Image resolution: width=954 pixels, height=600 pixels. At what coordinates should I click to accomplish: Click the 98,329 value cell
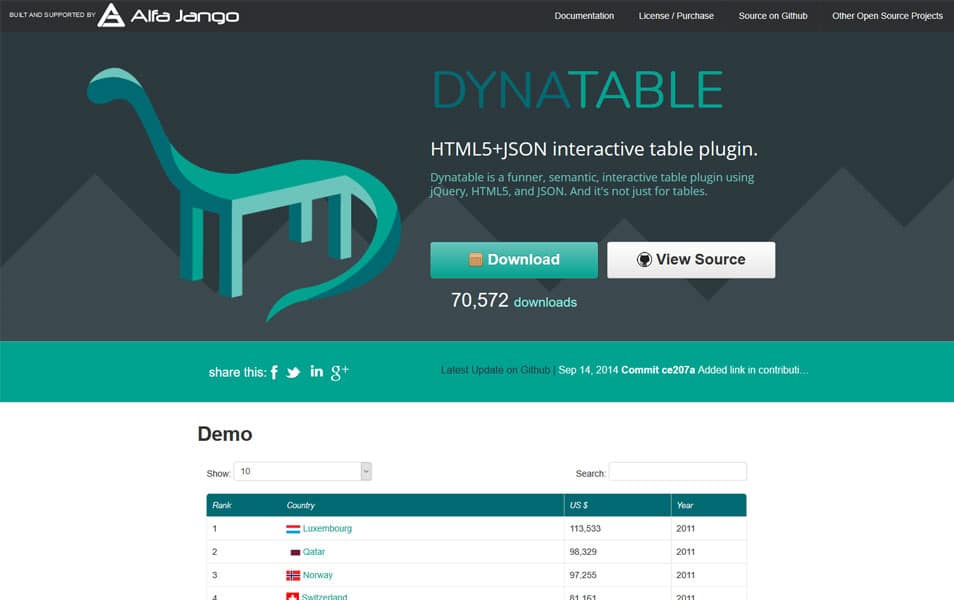[583, 551]
